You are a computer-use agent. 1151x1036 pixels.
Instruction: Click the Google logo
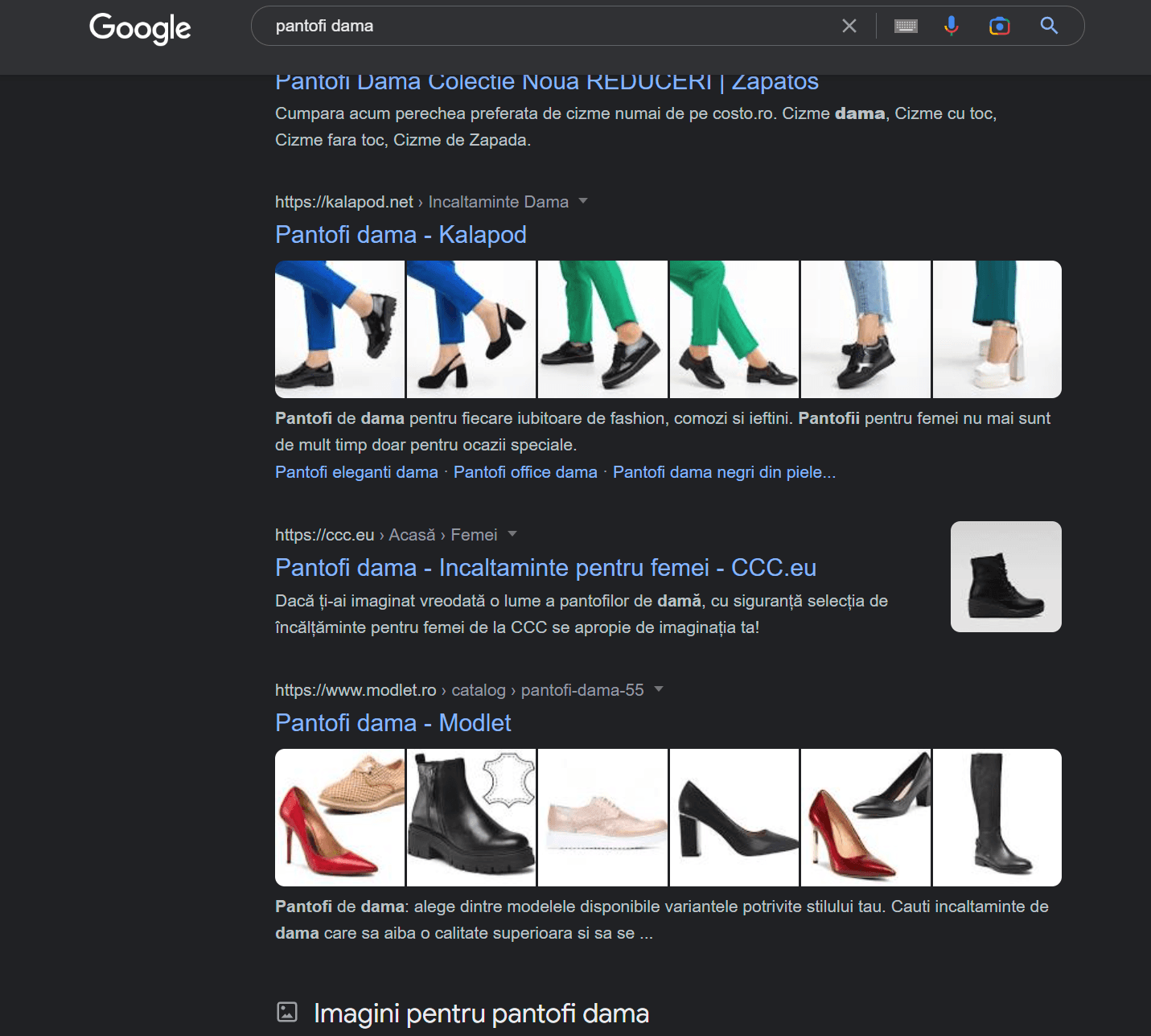140,28
